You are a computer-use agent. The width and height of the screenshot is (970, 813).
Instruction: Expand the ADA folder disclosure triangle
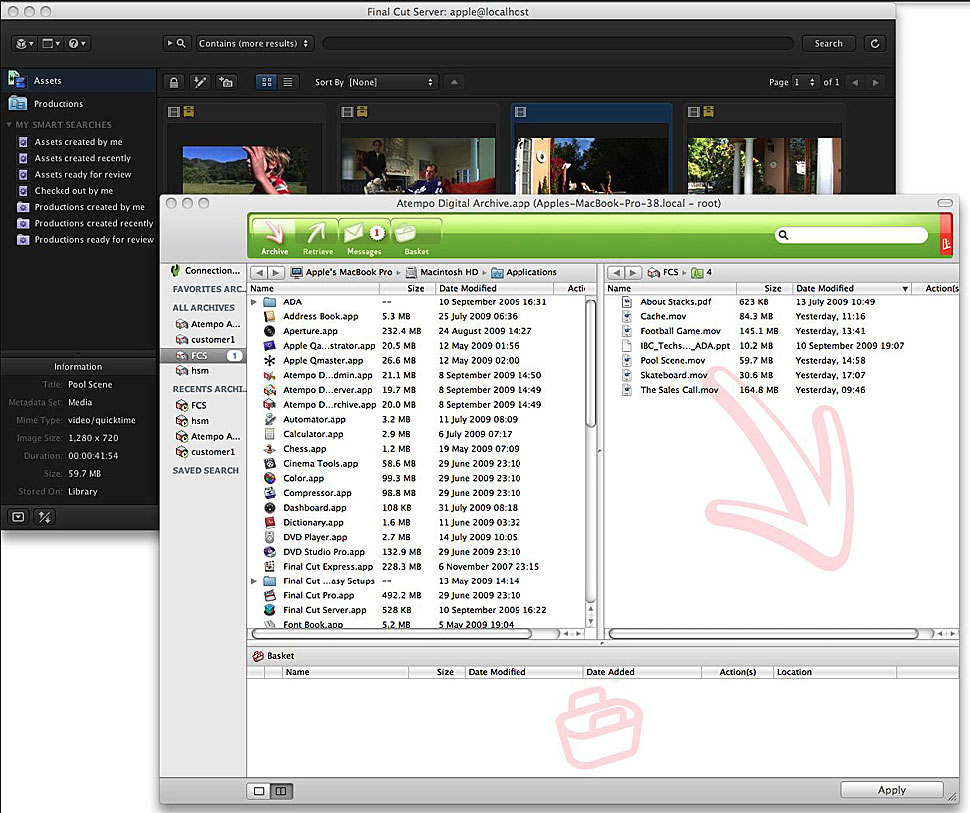pyautogui.click(x=254, y=302)
